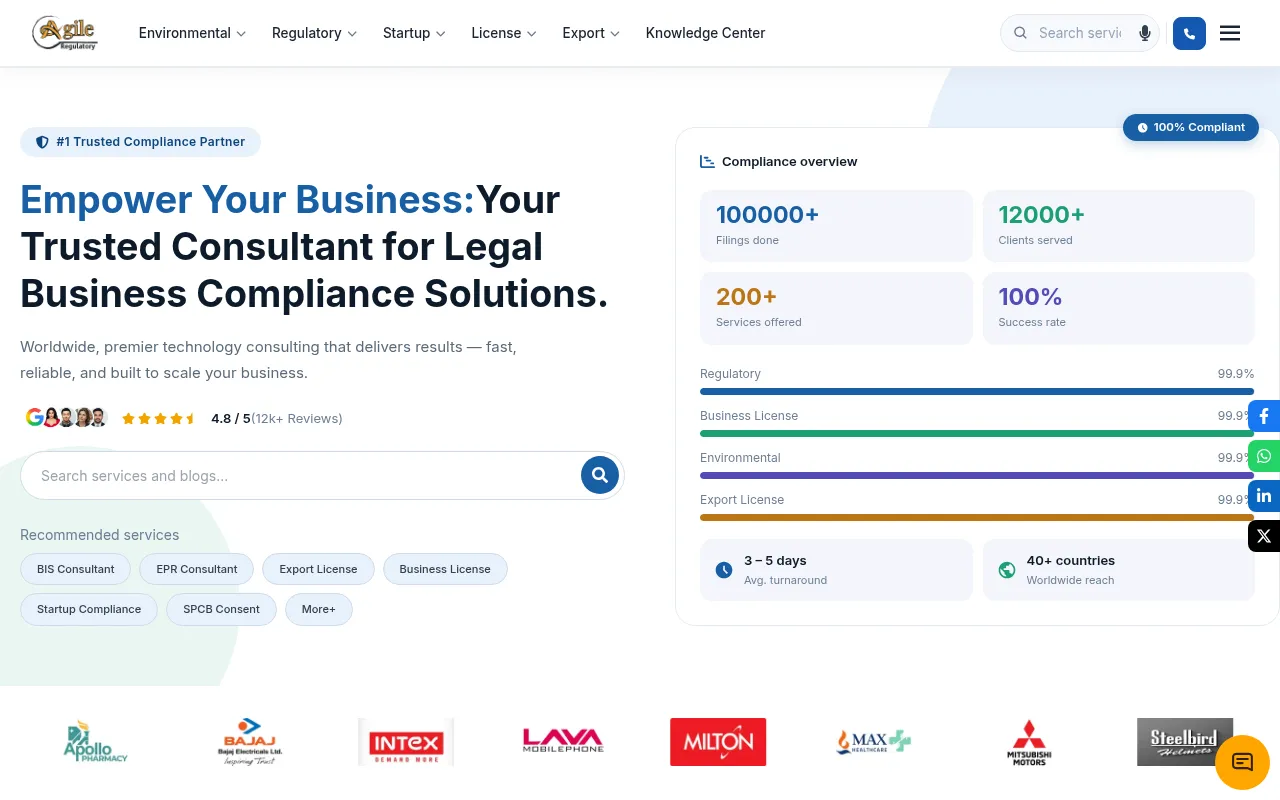Screen dimensions: 1280x800
Task: Click the Steelbird Helmets logo
Action: (x=1185, y=742)
